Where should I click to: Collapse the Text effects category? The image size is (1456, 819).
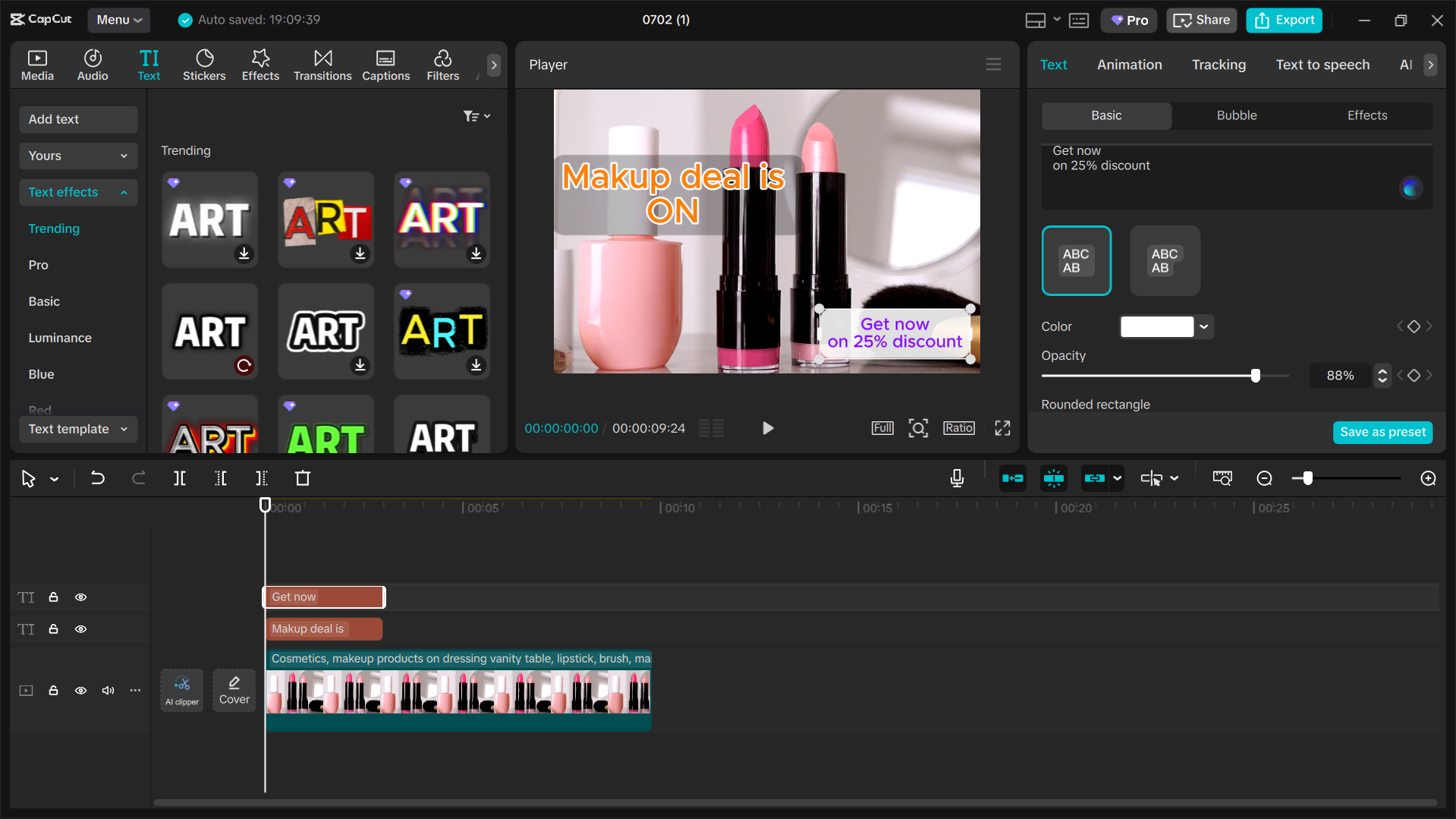pyautogui.click(x=123, y=192)
